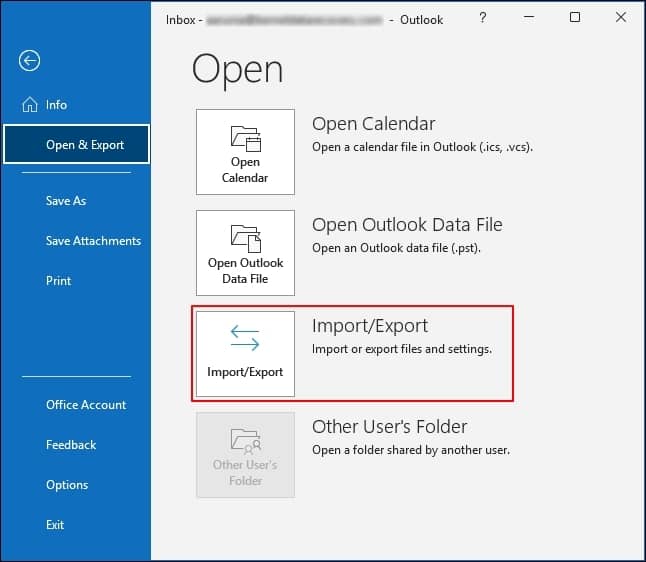Screen dimensions: 646x562
Task: Click the Import/Export tile button
Action: click(x=246, y=354)
